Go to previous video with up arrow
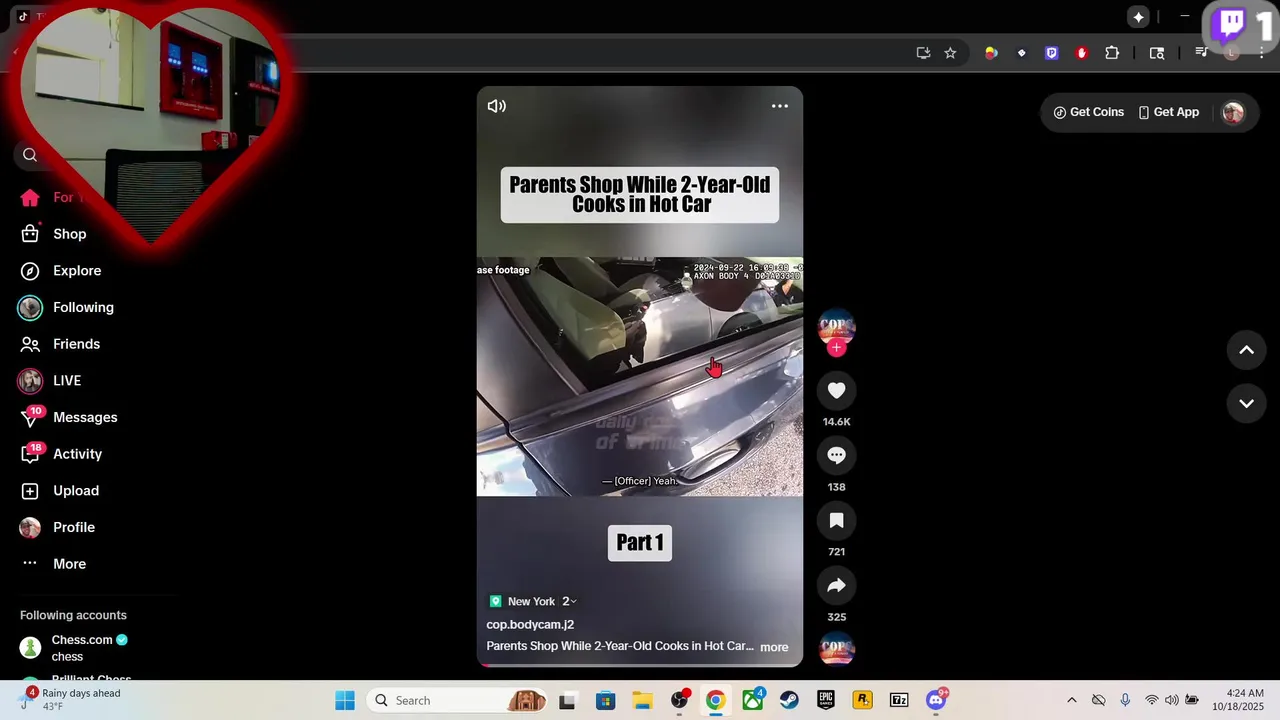This screenshot has width=1280, height=720. [x=1246, y=350]
